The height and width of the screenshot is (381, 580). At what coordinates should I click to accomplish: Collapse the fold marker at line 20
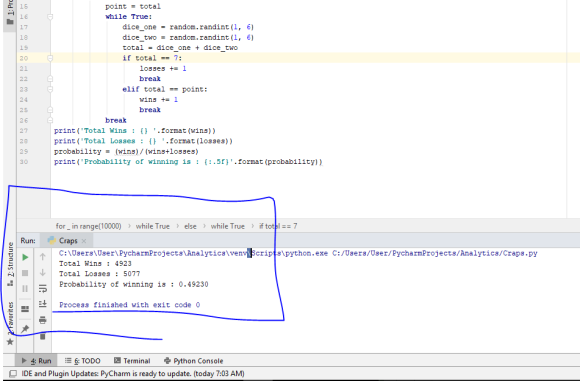tap(50, 58)
